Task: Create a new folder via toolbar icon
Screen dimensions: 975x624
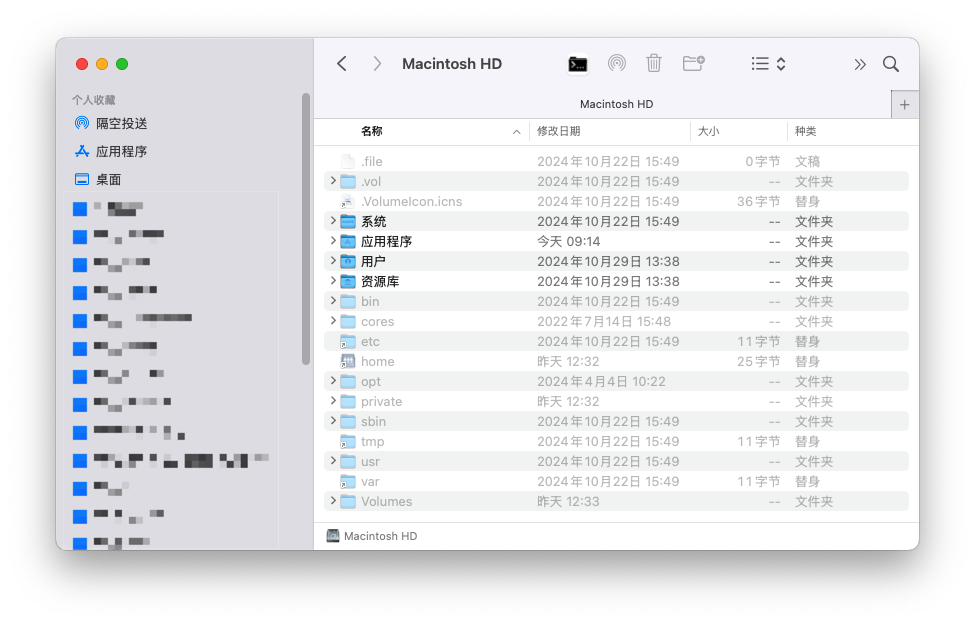Action: pos(693,63)
